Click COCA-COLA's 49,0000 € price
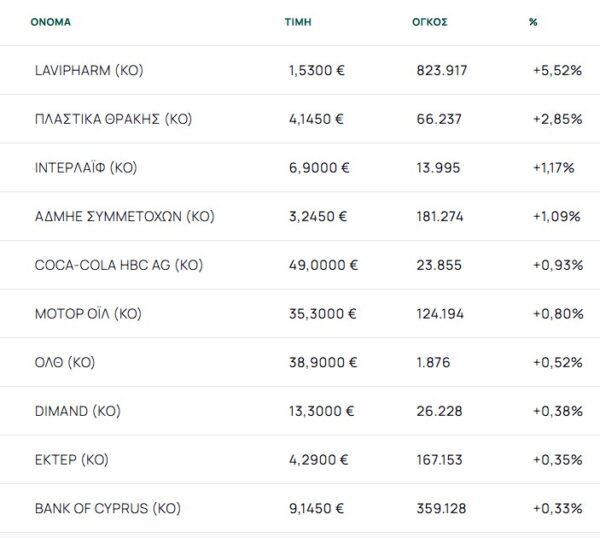This screenshot has height=538, width=600. [323, 265]
